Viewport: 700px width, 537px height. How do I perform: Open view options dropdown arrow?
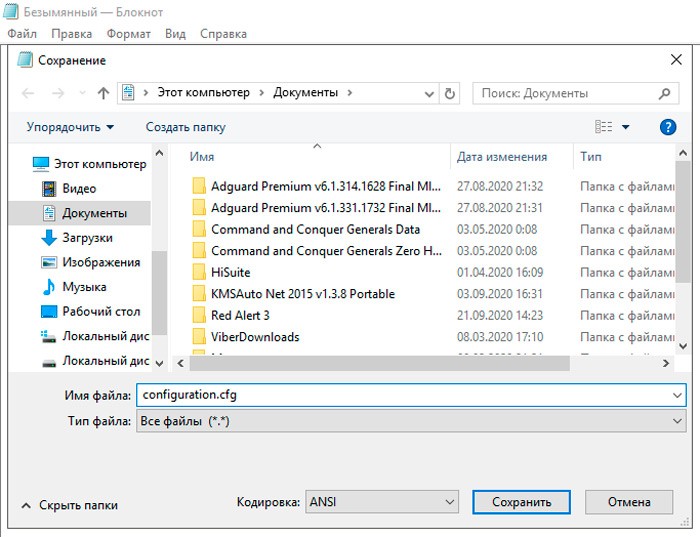tap(625, 127)
